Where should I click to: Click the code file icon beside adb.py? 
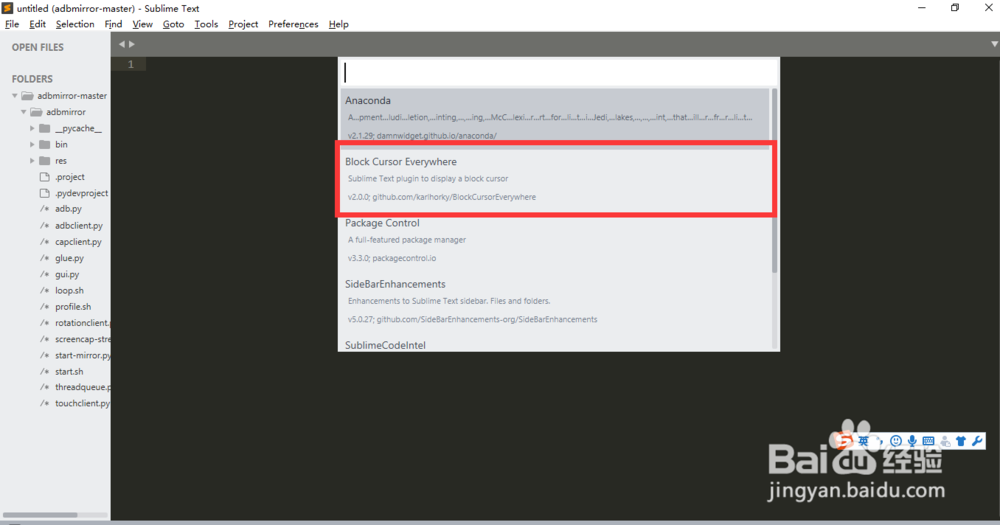pyautogui.click(x=45, y=209)
